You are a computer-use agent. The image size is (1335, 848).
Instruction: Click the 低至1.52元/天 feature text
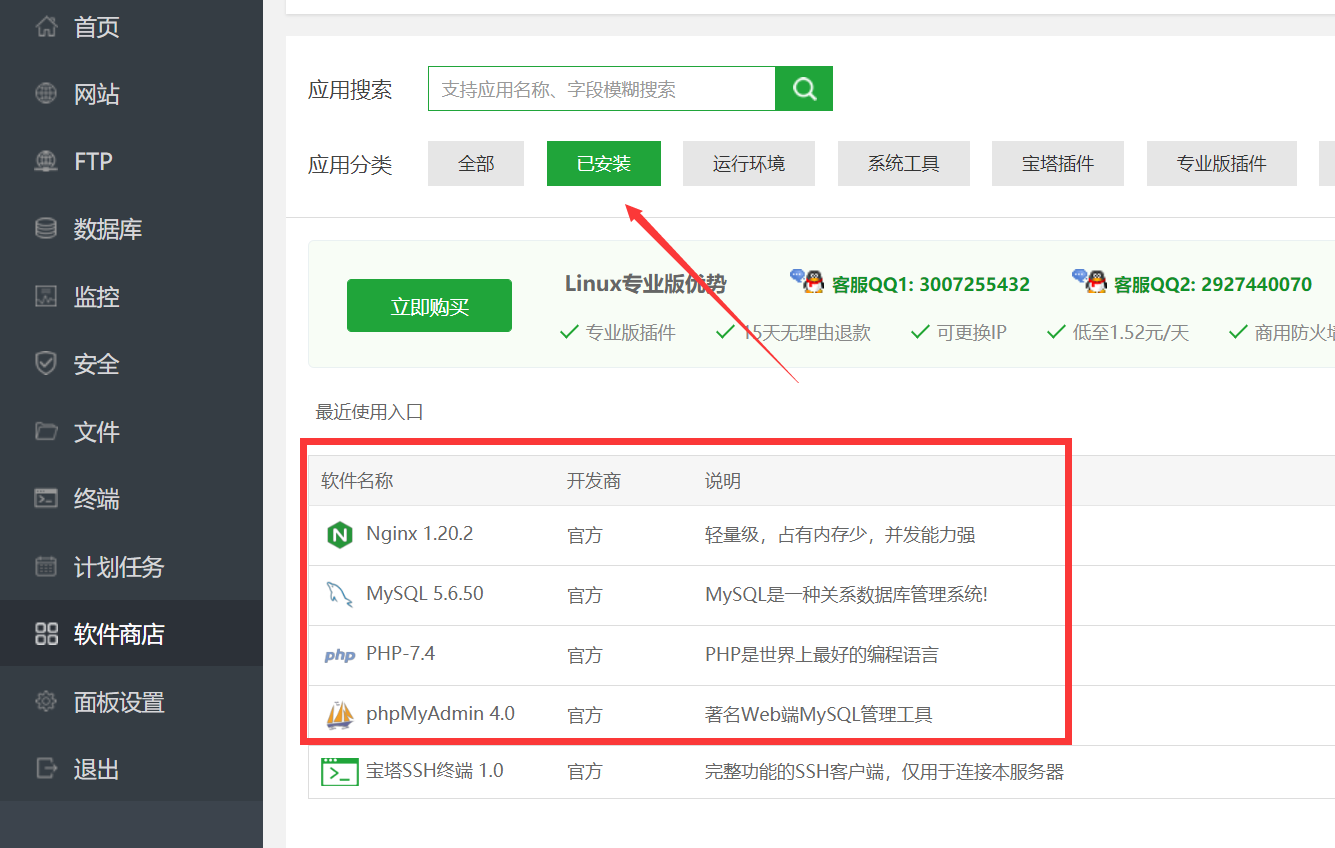(x=1131, y=333)
